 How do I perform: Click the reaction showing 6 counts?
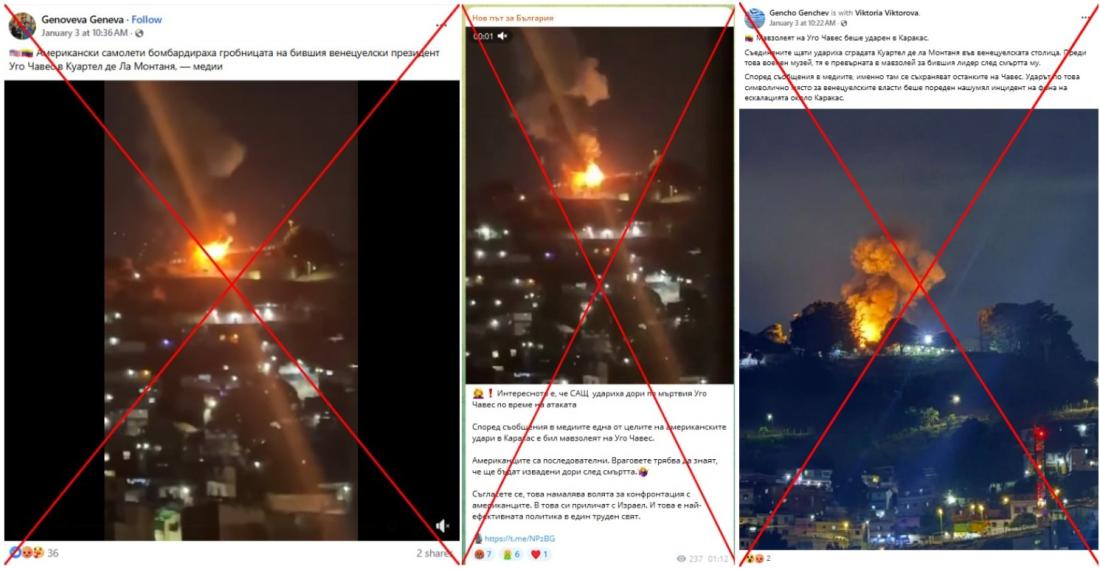[x=512, y=555]
